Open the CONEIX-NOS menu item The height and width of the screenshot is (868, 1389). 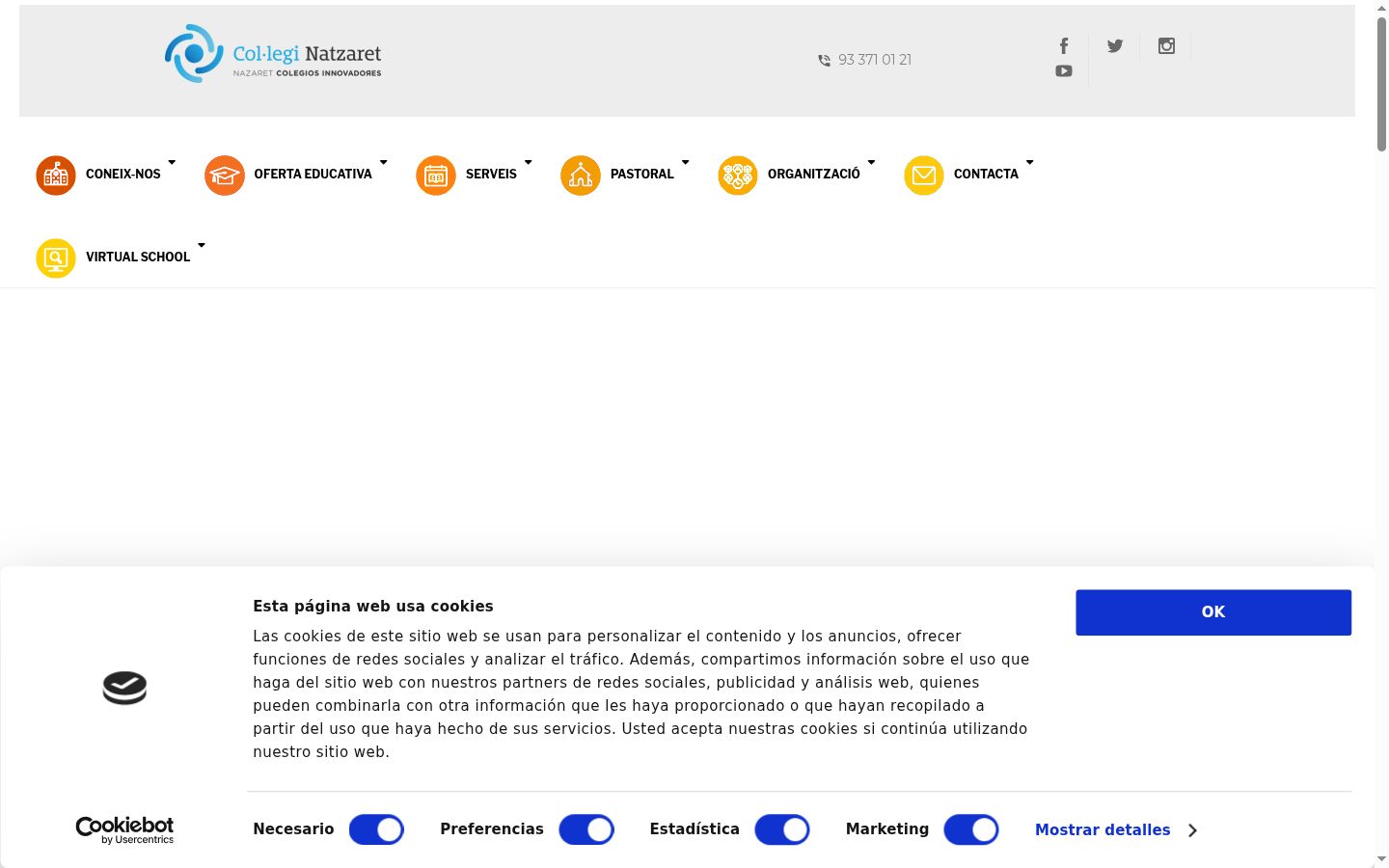[123, 175]
